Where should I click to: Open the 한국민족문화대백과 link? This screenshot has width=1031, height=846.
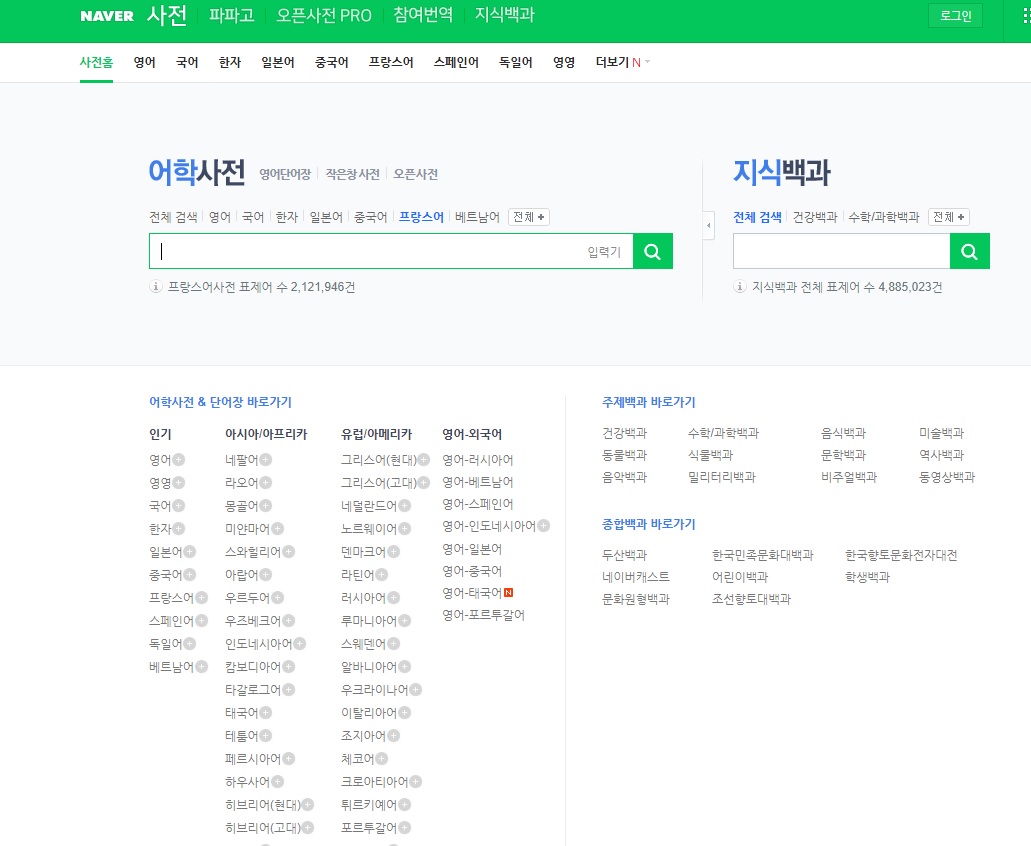click(x=763, y=555)
